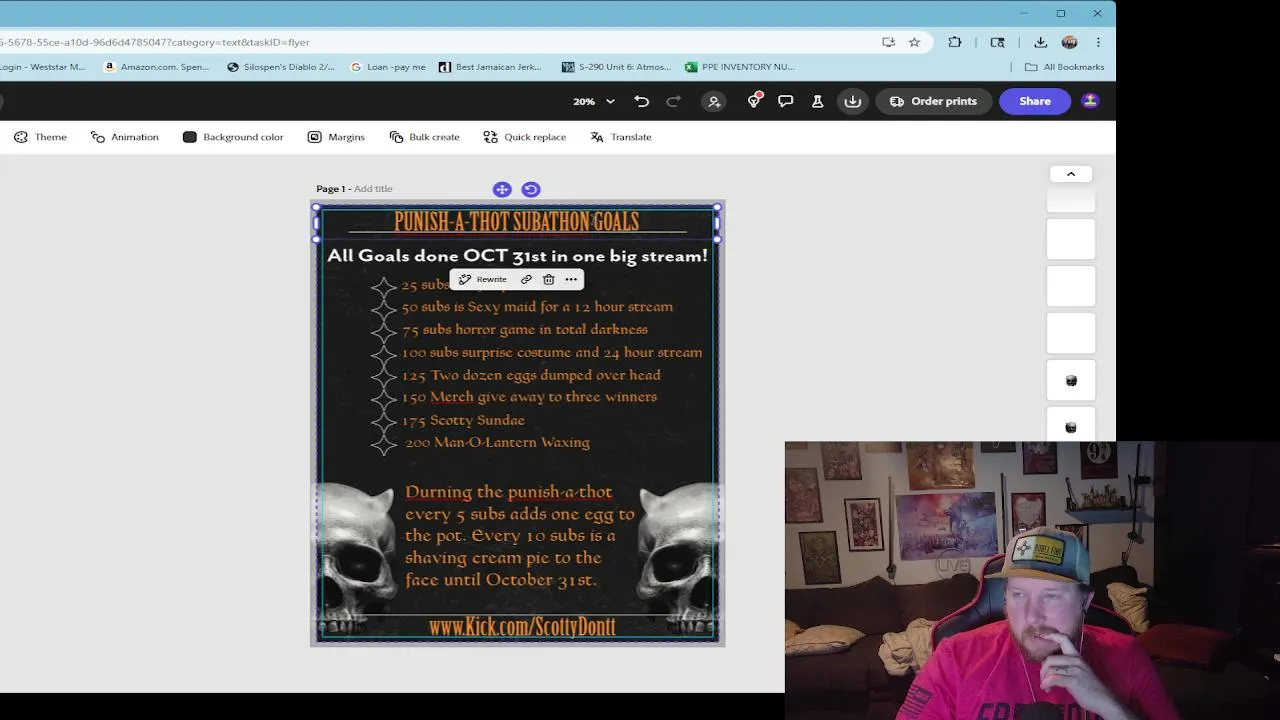Click the tab search icon in the browser toolbar
This screenshot has height=720, width=1280.
pyautogui.click(x=997, y=42)
